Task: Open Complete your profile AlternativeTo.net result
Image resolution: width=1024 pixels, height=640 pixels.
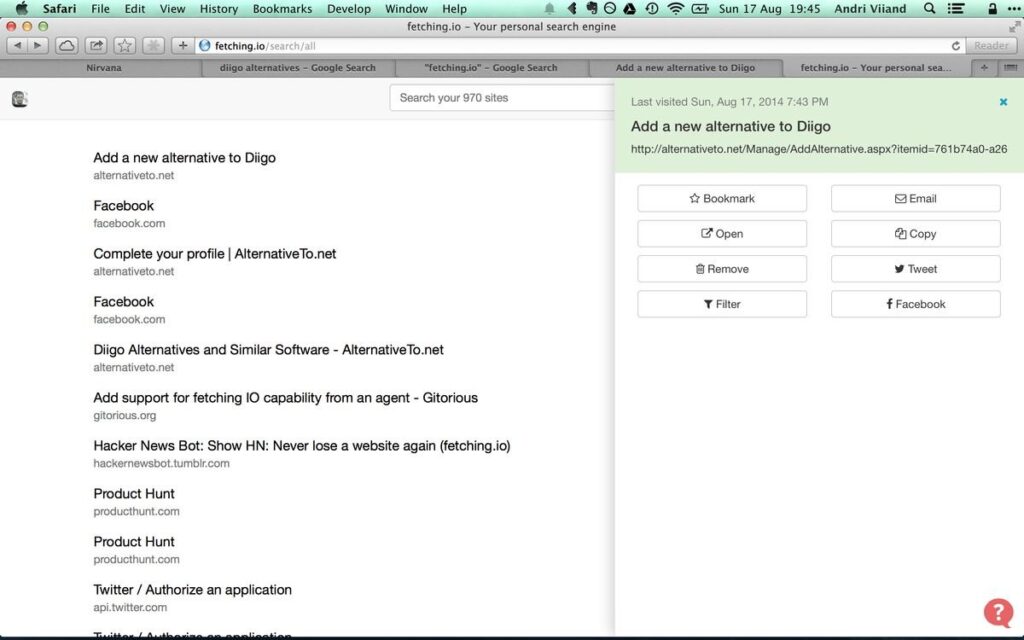Action: (214, 253)
